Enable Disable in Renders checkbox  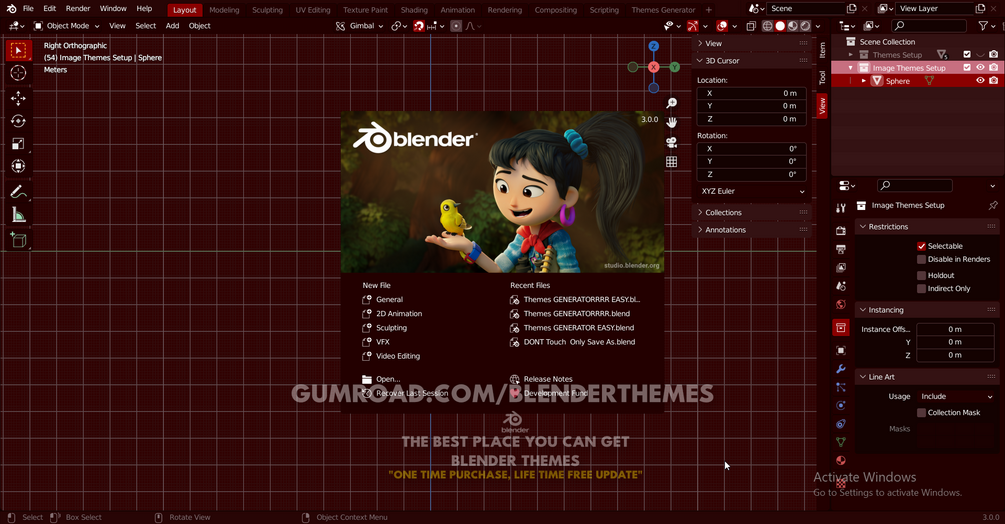click(921, 259)
